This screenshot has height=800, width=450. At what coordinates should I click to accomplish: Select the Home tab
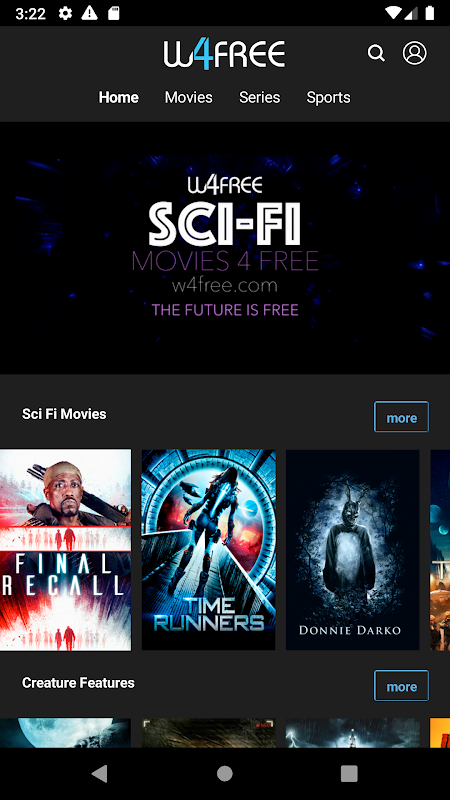(118, 97)
